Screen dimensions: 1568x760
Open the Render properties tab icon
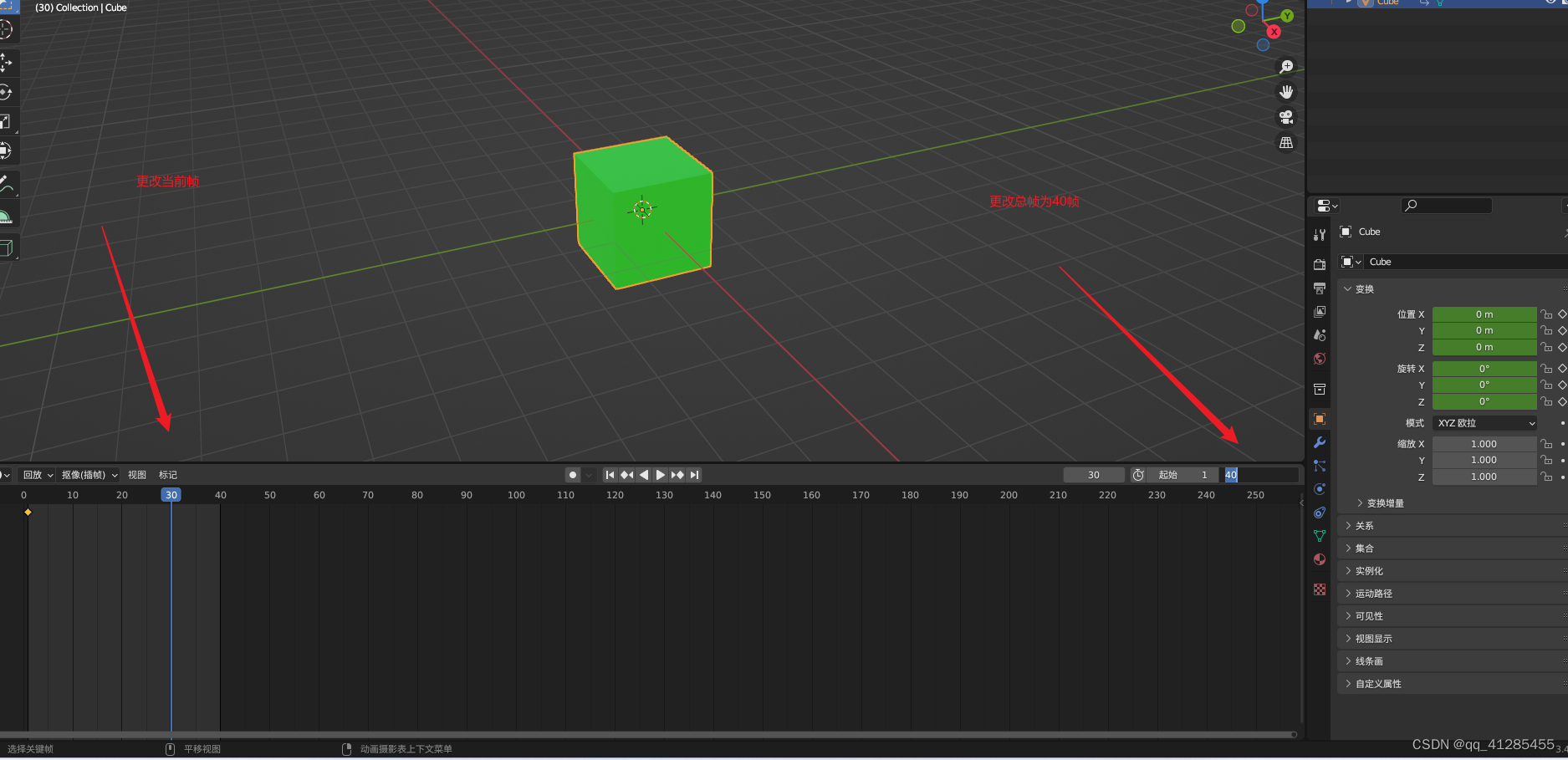[x=1320, y=264]
